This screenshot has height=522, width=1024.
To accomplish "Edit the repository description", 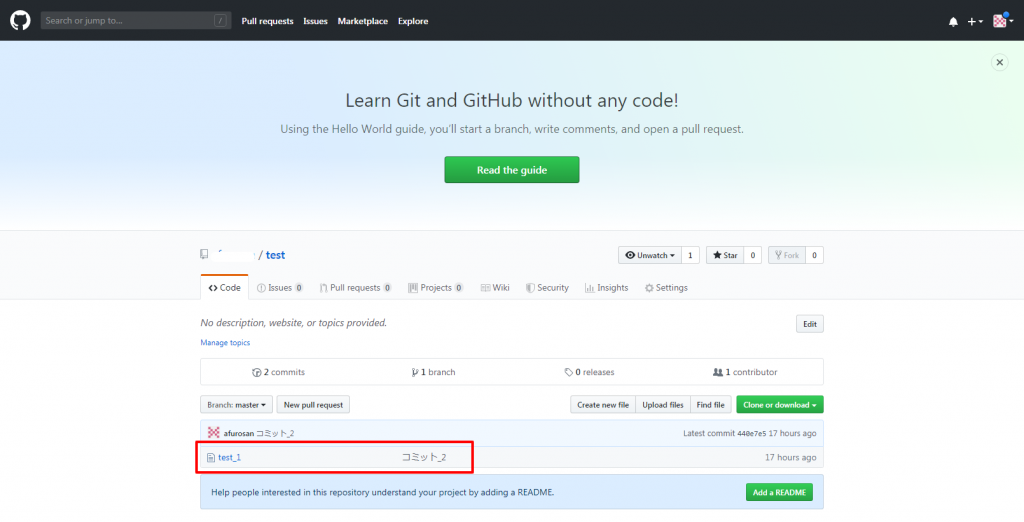I will 810,324.
